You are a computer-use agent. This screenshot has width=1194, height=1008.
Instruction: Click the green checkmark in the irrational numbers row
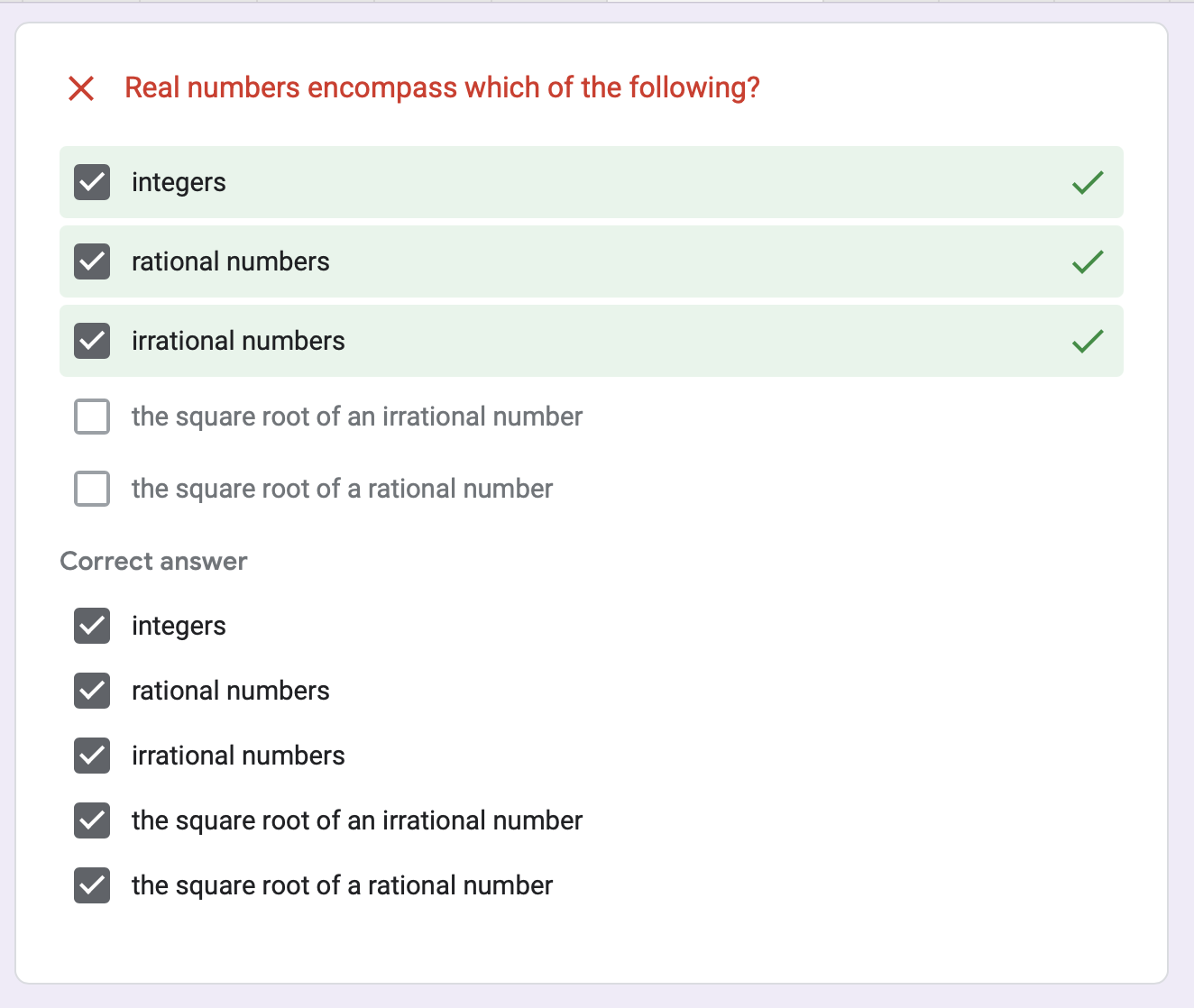(1088, 341)
